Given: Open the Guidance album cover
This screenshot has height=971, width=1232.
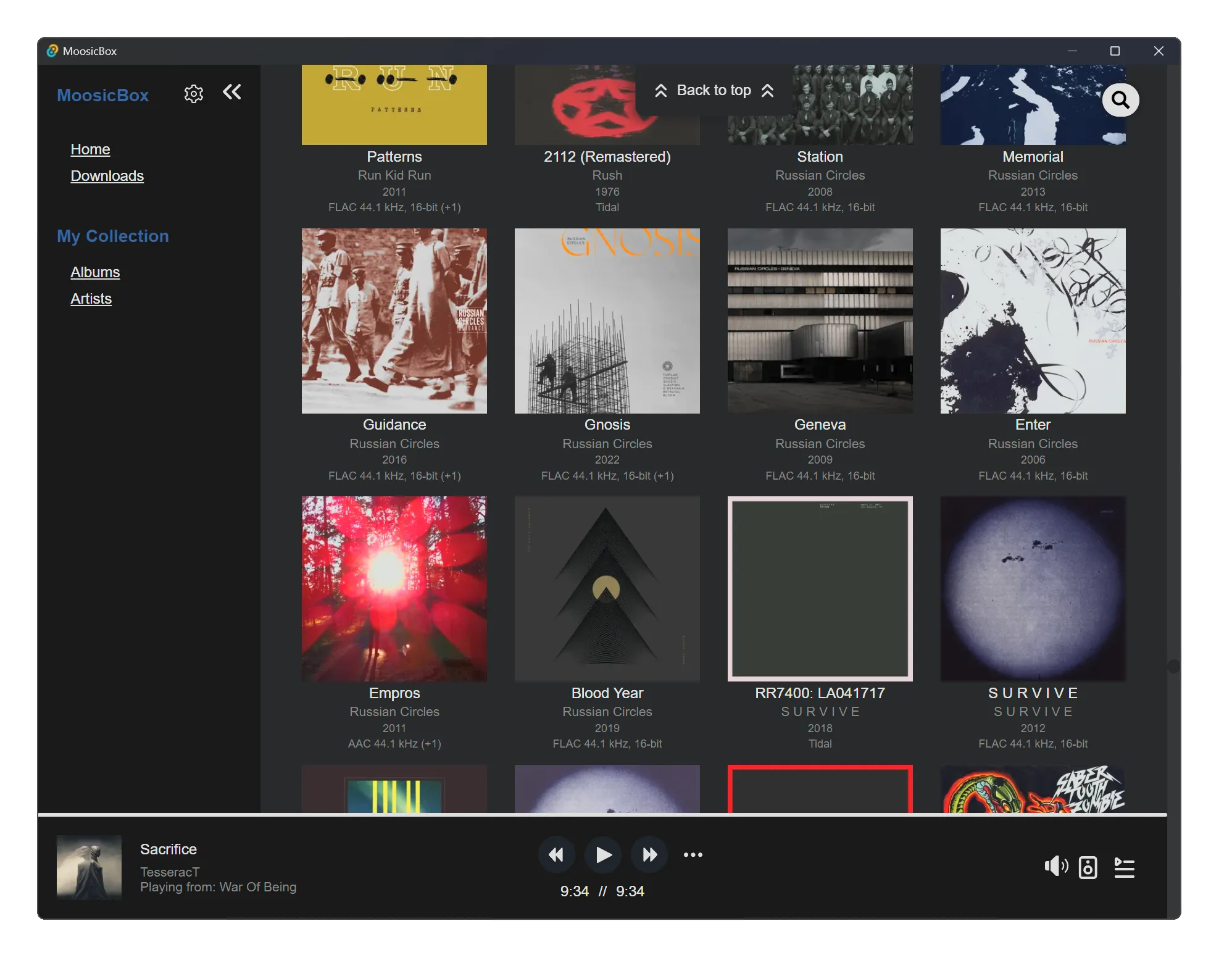Looking at the screenshot, I should click(394, 321).
